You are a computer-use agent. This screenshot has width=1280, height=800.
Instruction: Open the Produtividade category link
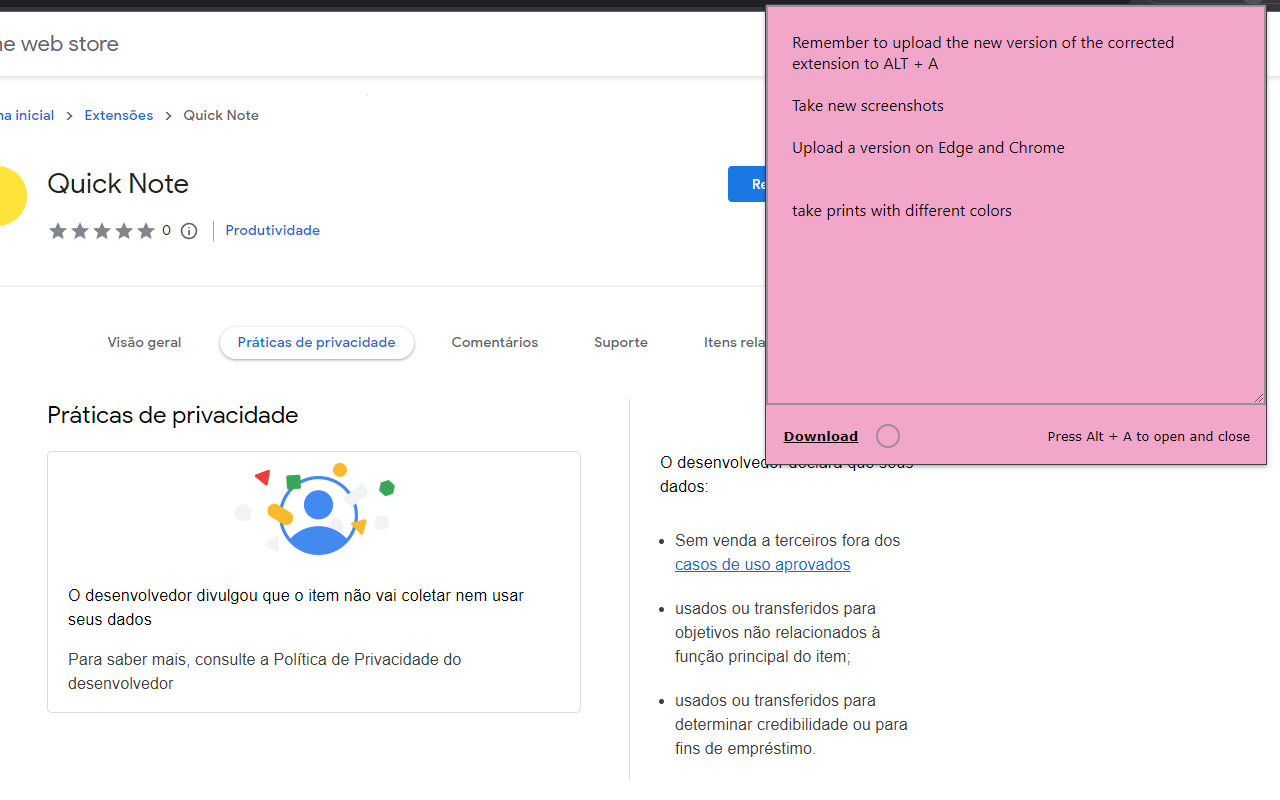[x=273, y=230]
